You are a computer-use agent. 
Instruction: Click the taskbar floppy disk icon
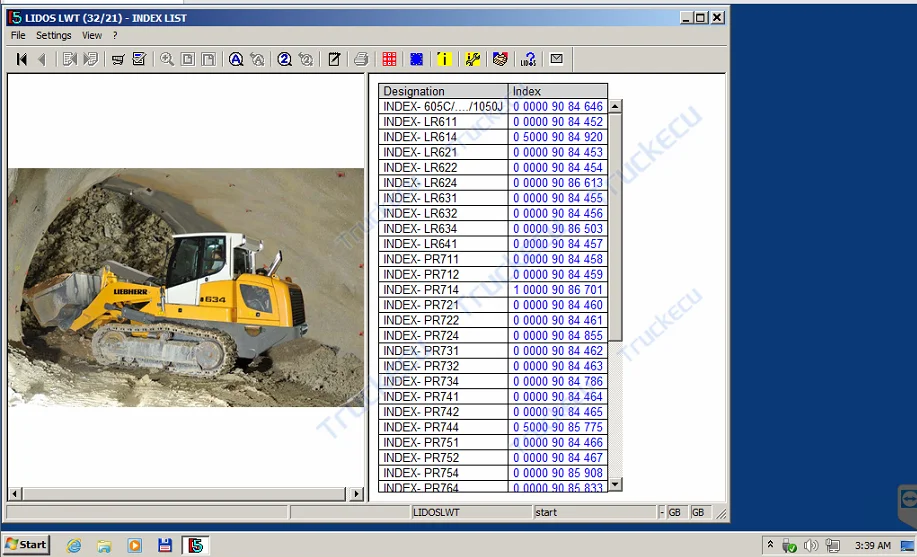[x=165, y=546]
